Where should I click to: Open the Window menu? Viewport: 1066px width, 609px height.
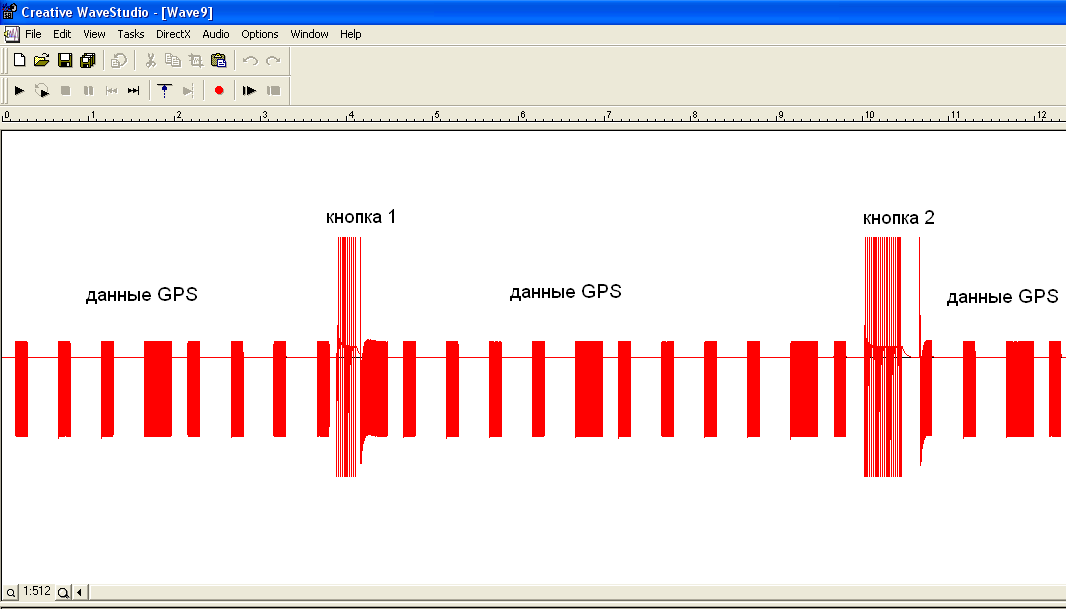(309, 34)
